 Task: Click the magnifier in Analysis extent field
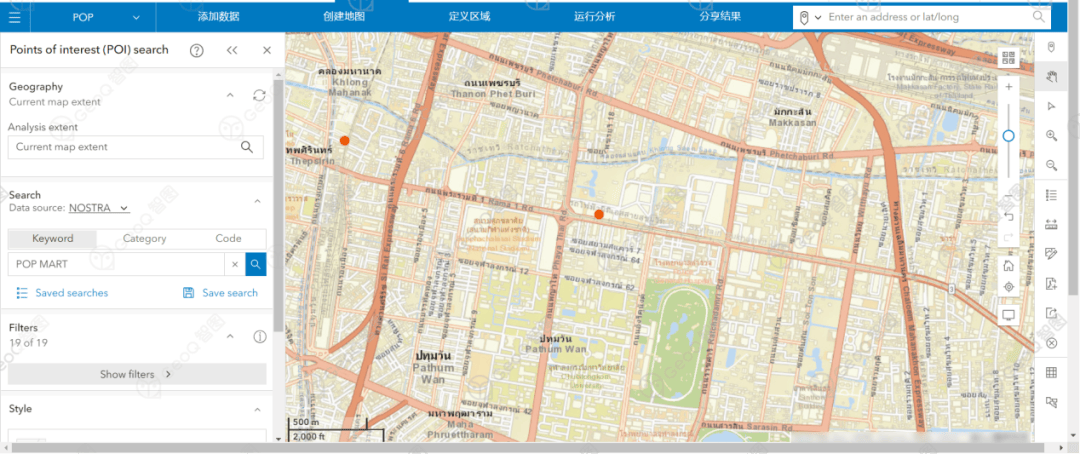coord(247,147)
